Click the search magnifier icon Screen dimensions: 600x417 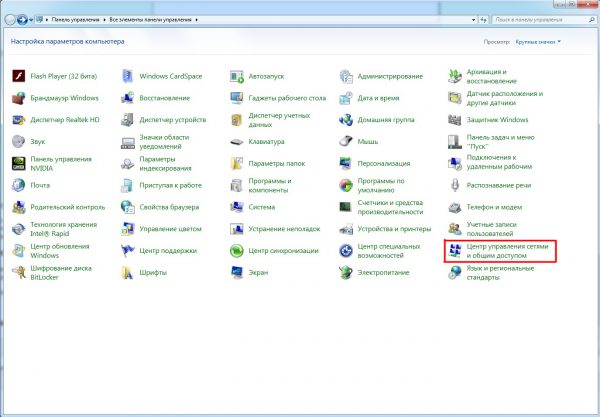click(592, 20)
